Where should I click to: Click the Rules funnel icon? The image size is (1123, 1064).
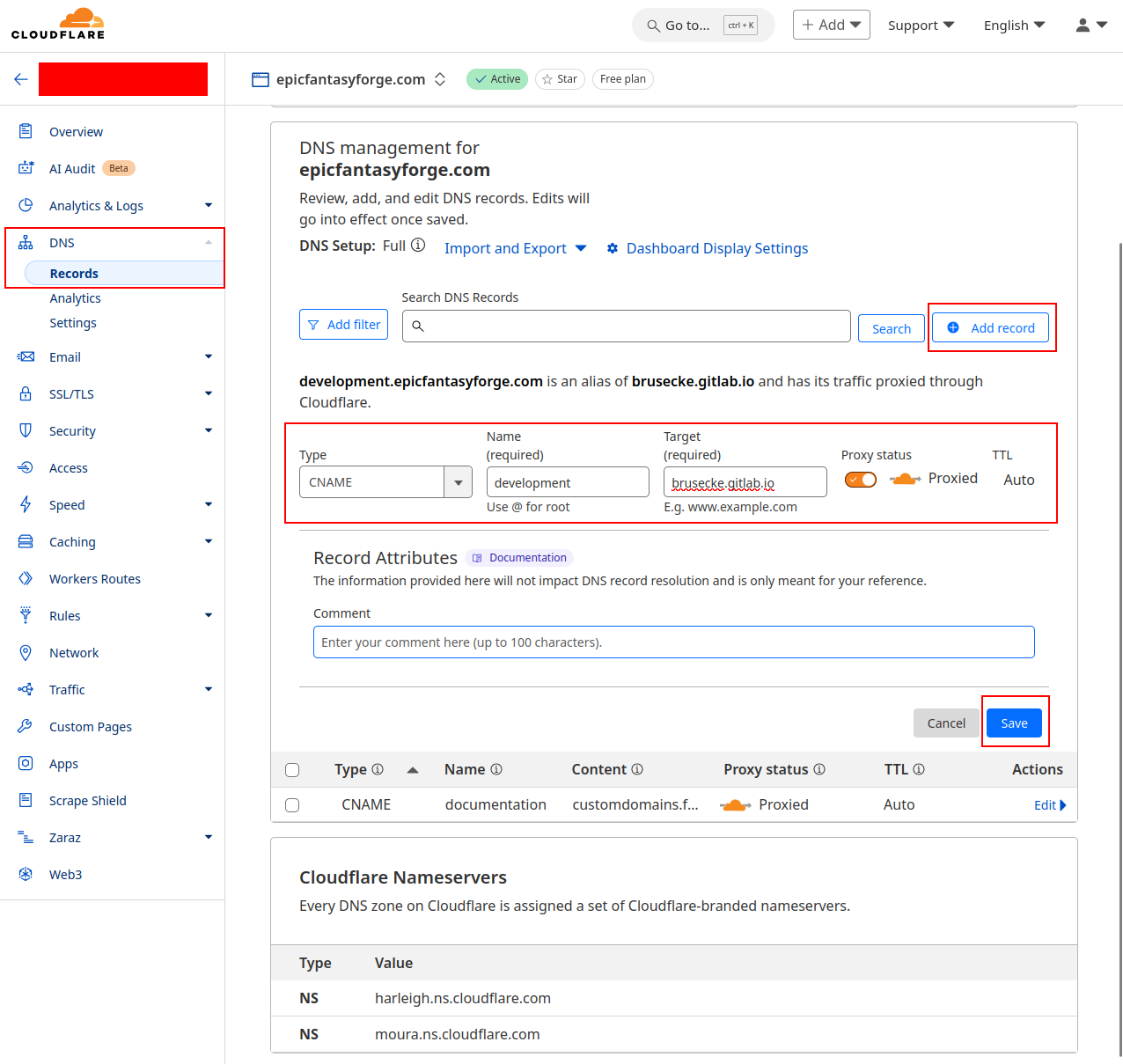click(x=26, y=615)
